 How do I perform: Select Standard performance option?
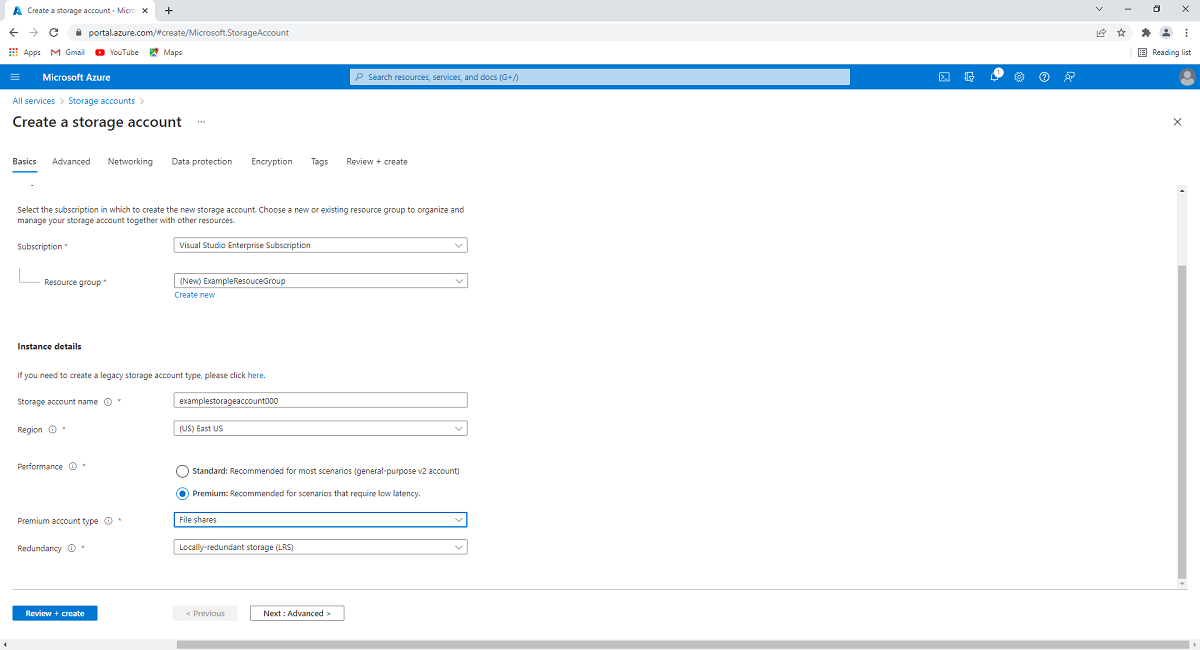pos(182,470)
